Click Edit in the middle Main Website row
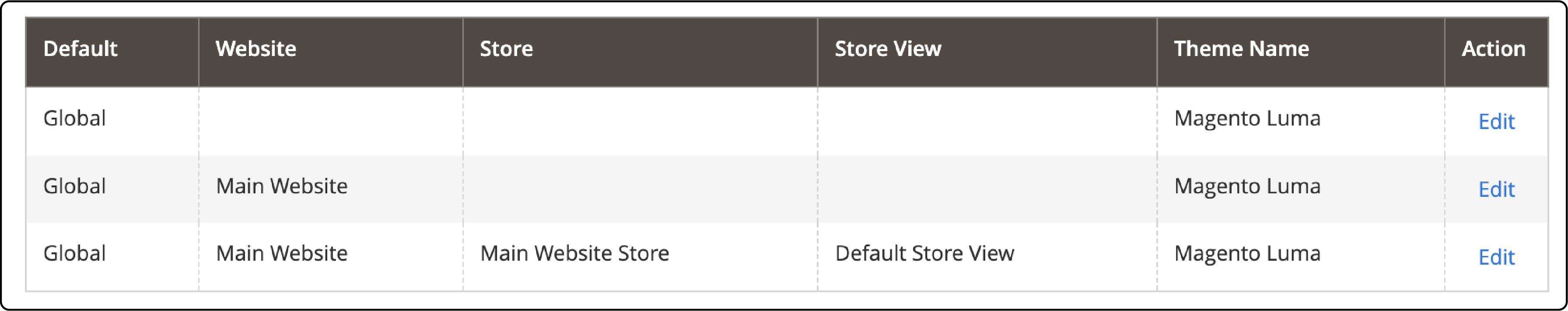The width and height of the screenshot is (1568, 311). tap(1496, 189)
